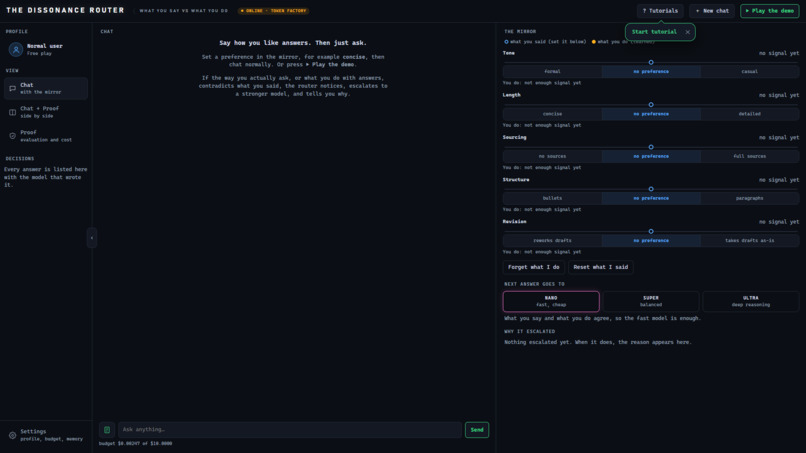Set Structure preference to bullets
The height and width of the screenshot is (453, 806).
point(552,198)
